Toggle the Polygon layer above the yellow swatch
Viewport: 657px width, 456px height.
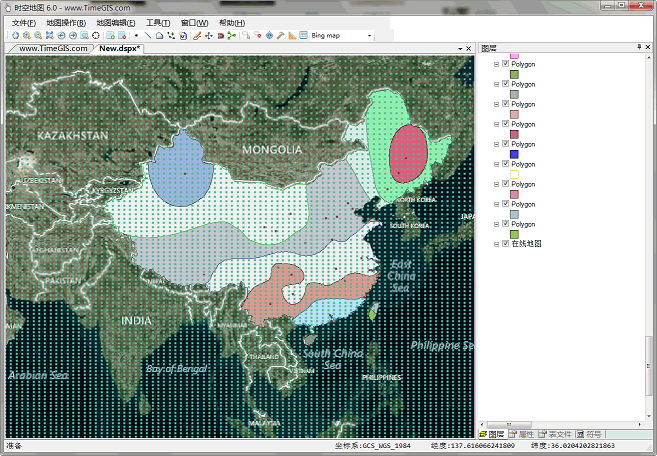click(x=506, y=164)
